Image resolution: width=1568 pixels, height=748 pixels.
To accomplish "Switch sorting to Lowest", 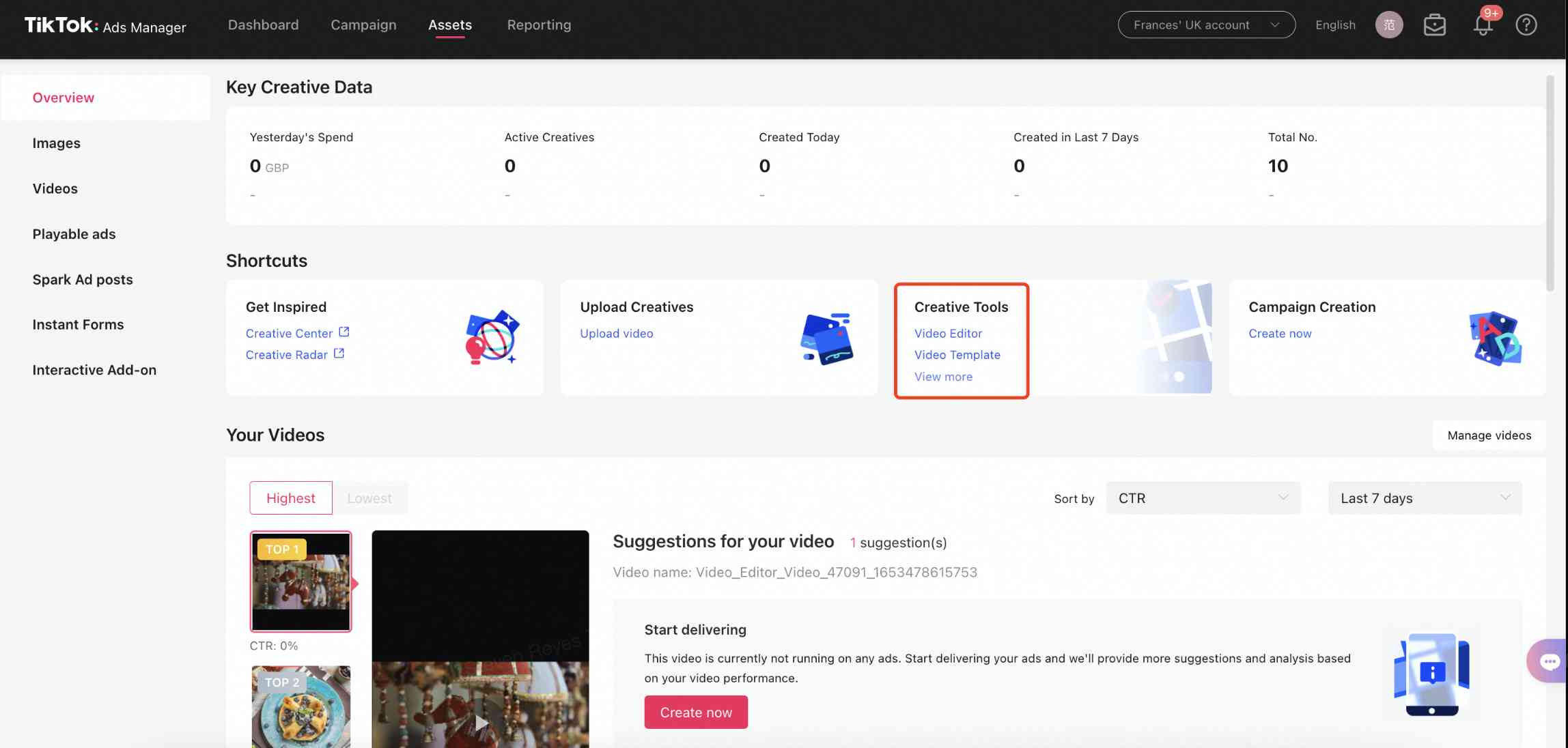I will pos(369,498).
